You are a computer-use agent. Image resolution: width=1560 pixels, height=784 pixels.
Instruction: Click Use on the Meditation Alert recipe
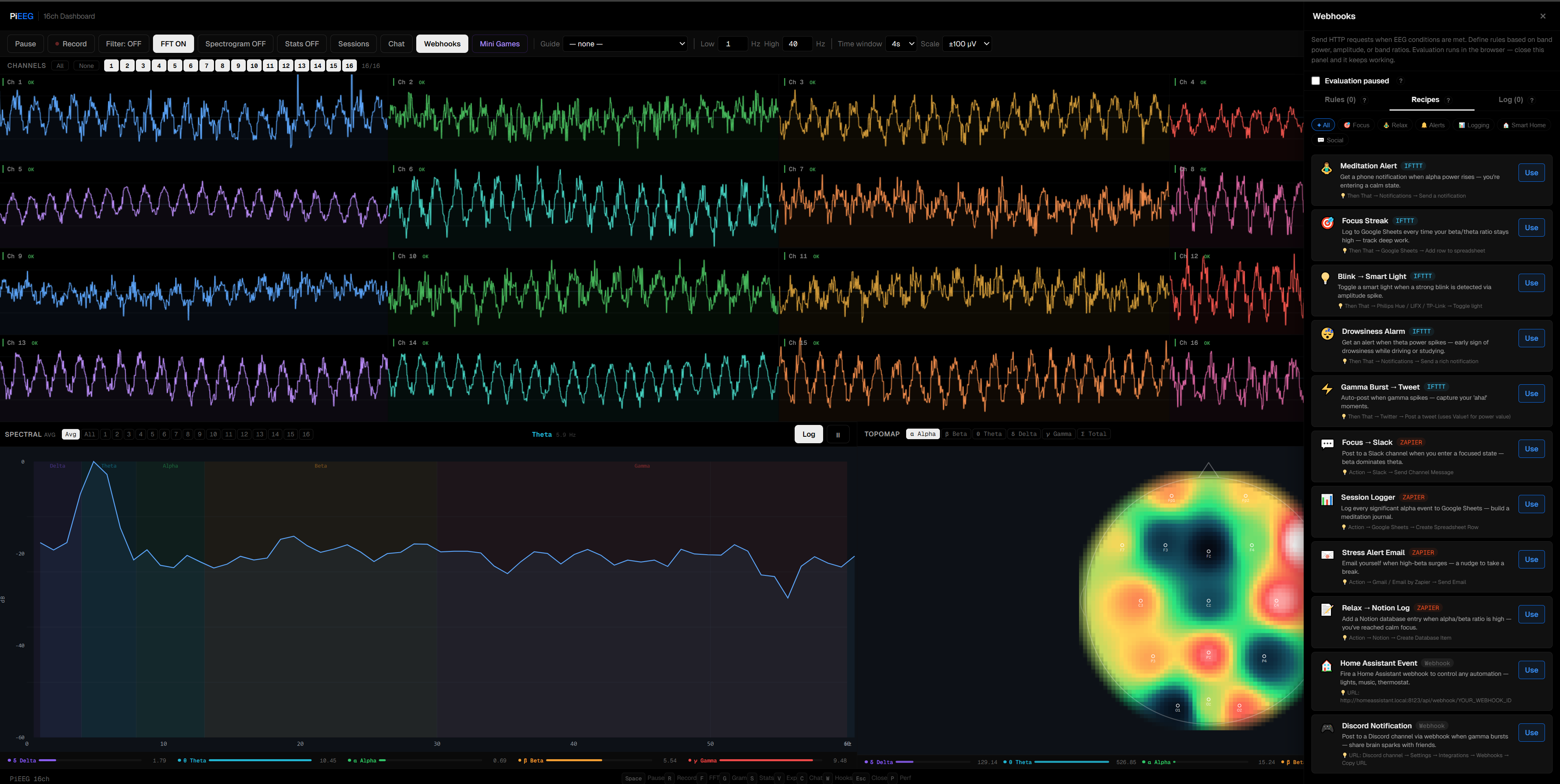tap(1532, 172)
